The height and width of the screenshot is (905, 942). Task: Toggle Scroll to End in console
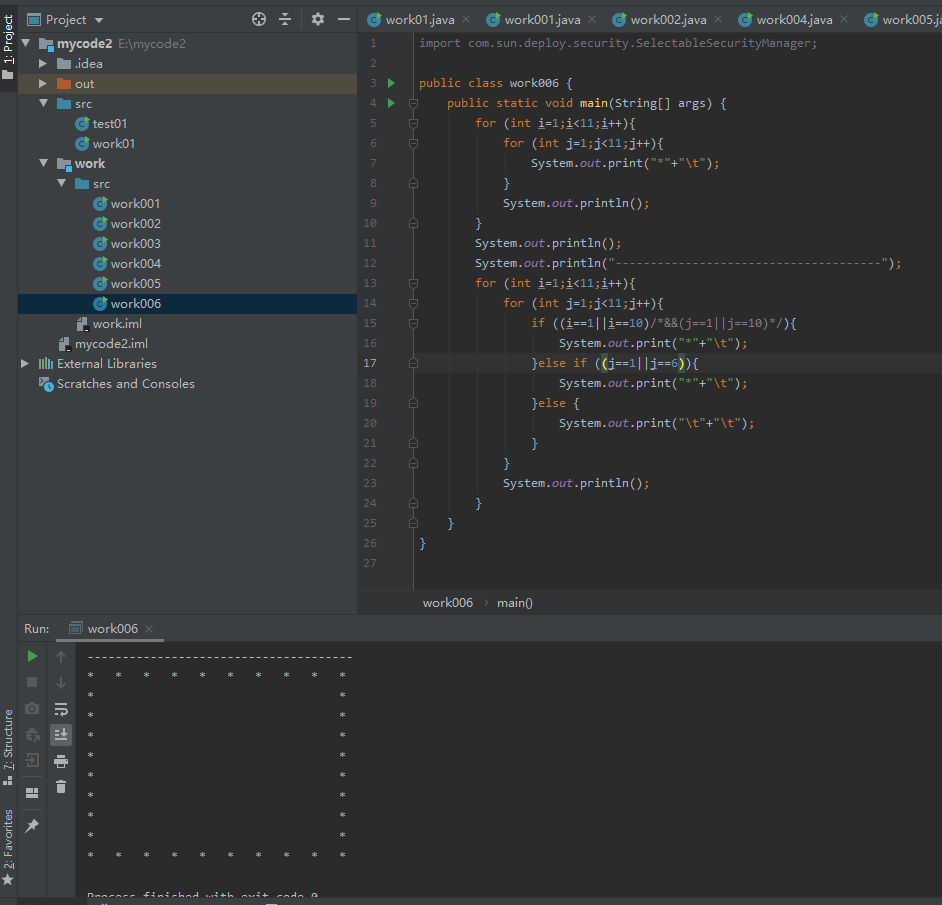point(61,734)
